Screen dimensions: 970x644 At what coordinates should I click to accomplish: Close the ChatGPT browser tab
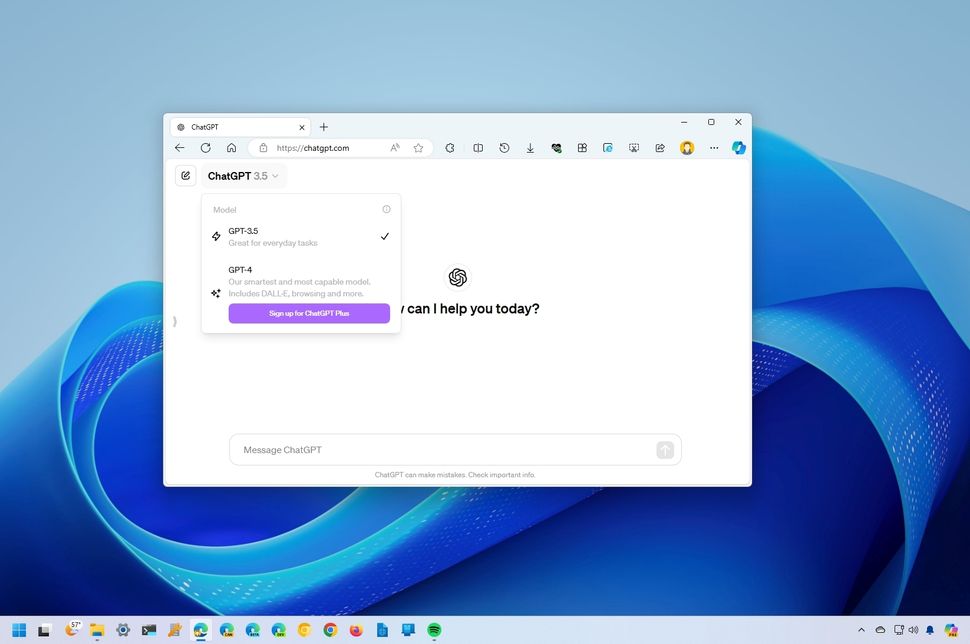(302, 127)
